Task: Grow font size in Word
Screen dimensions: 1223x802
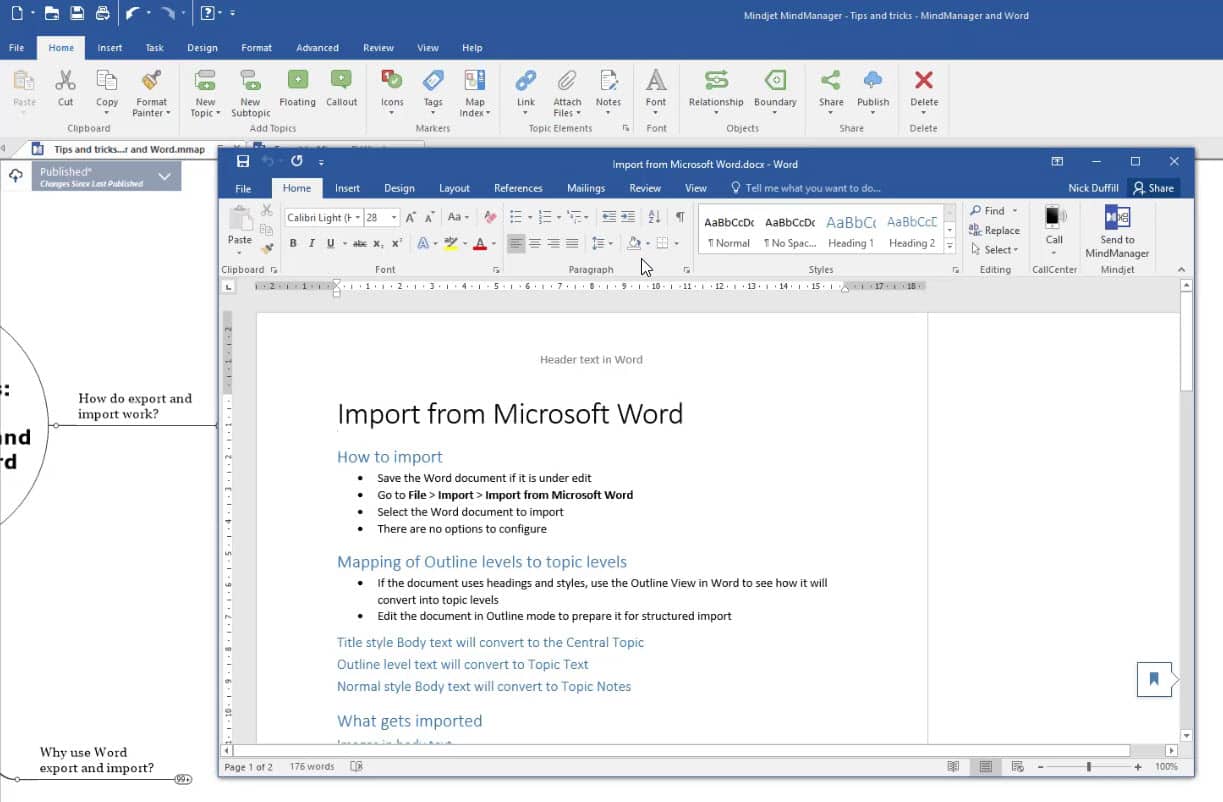Action: (x=411, y=217)
